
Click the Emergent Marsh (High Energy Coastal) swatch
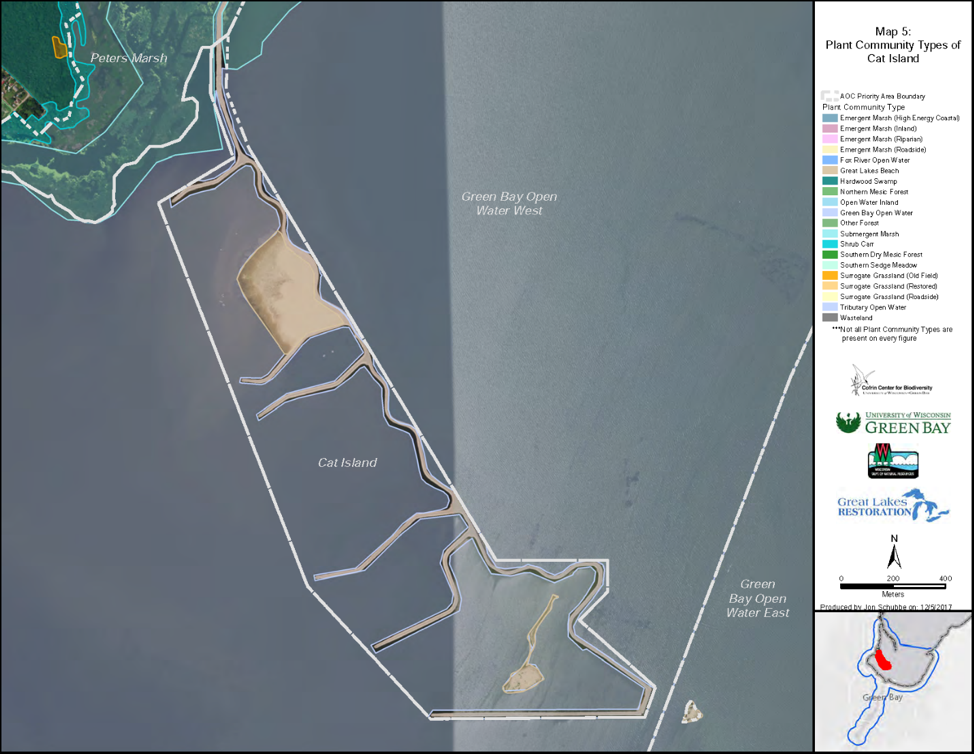[x=830, y=118]
